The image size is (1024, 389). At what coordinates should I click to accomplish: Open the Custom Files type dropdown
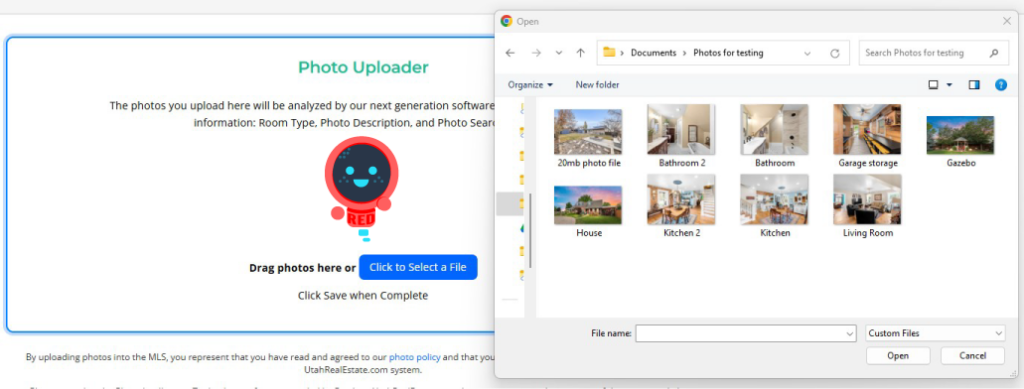(x=935, y=333)
